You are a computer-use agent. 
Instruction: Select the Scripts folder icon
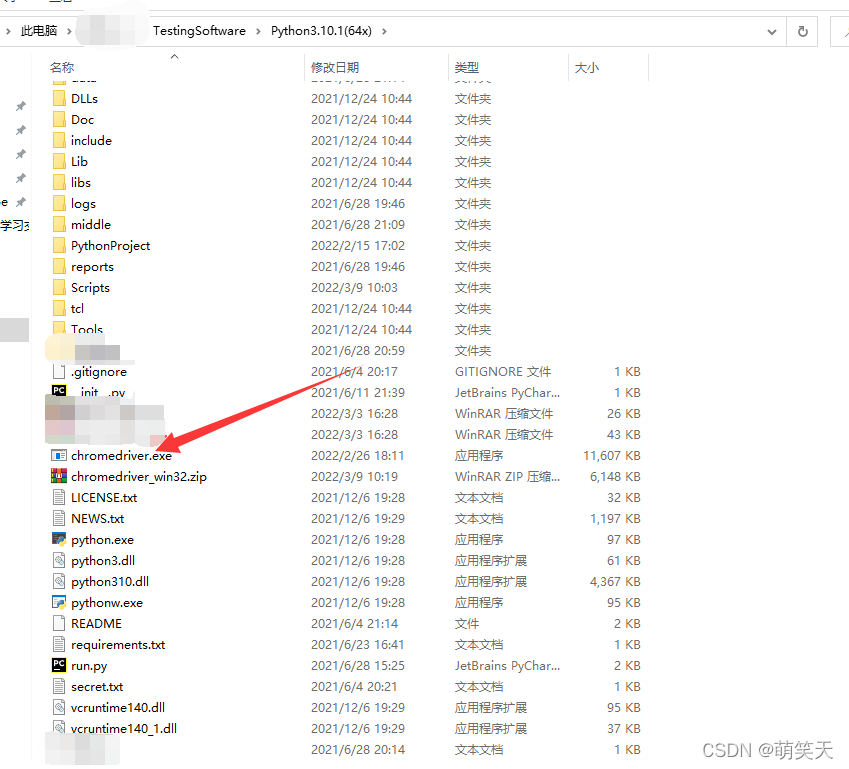pos(59,288)
